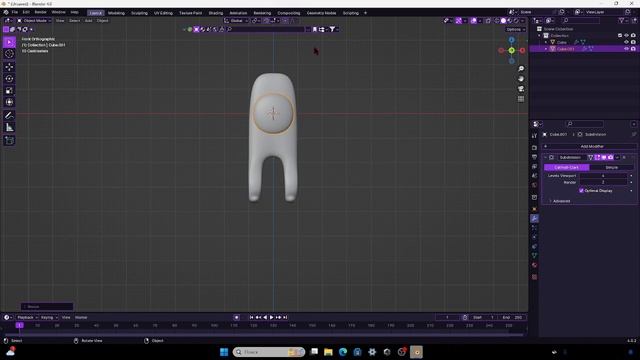Viewport: 640px width, 360px height.
Task: Select the Select Box tool in toolbar
Action: 9,42
